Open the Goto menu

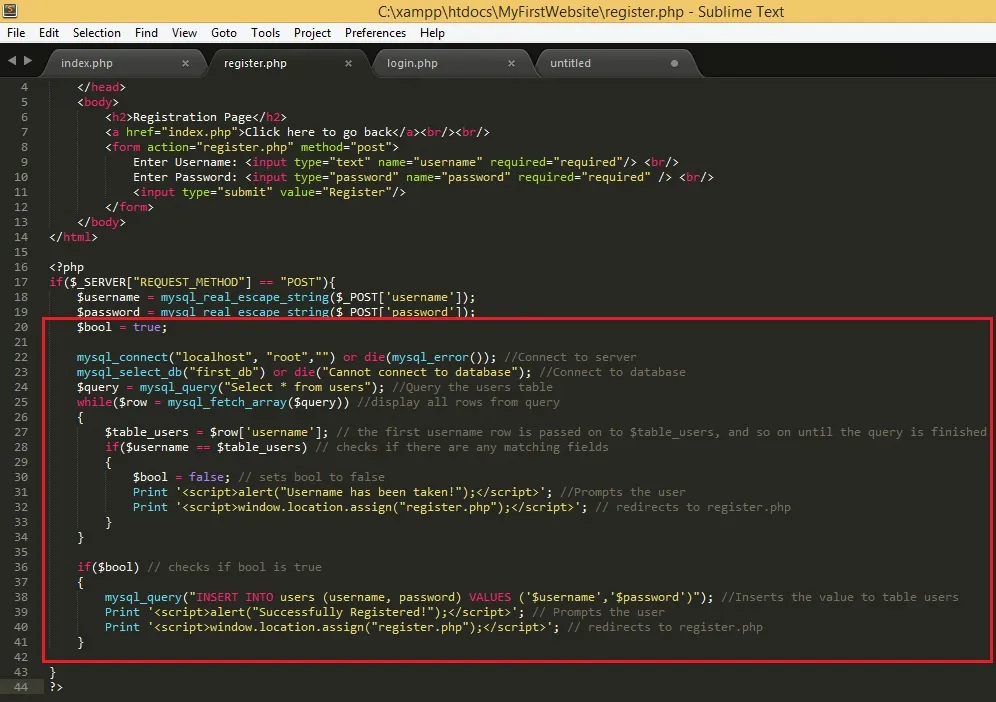click(224, 33)
